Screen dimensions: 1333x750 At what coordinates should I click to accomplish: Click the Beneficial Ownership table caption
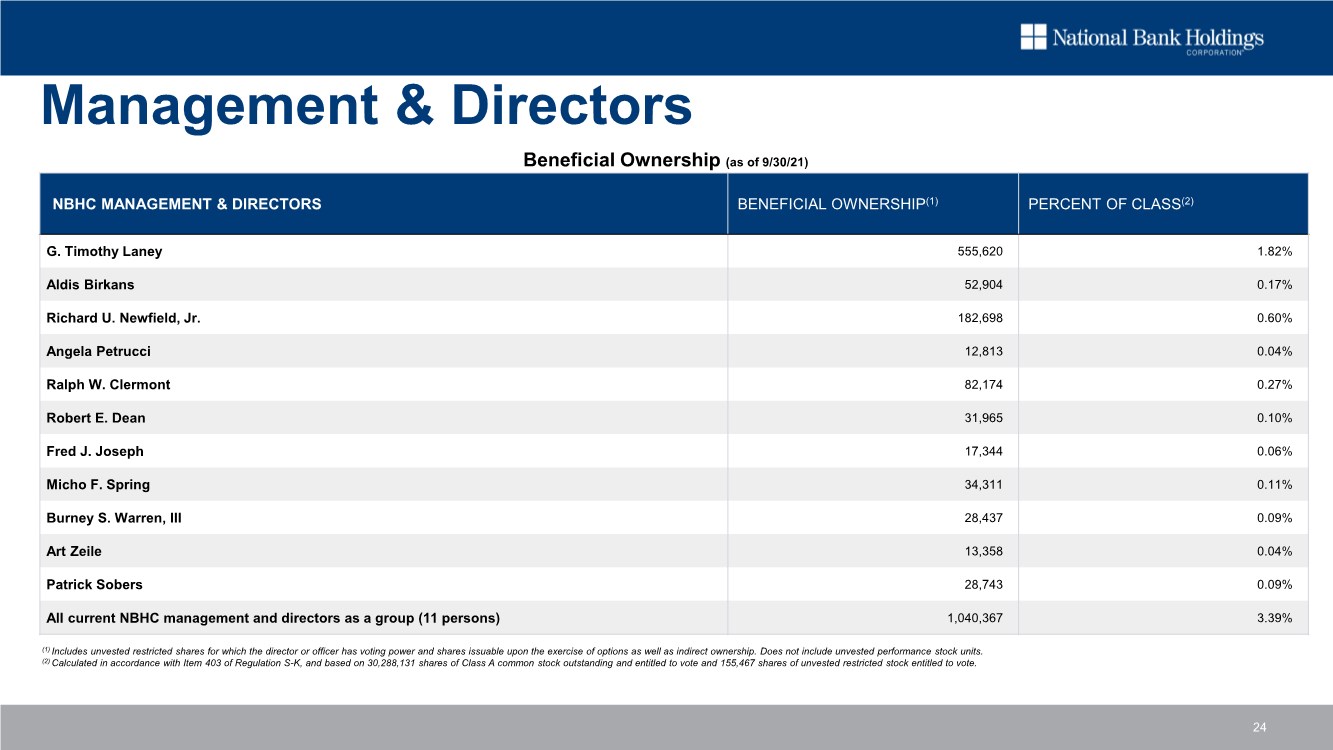tap(665, 160)
